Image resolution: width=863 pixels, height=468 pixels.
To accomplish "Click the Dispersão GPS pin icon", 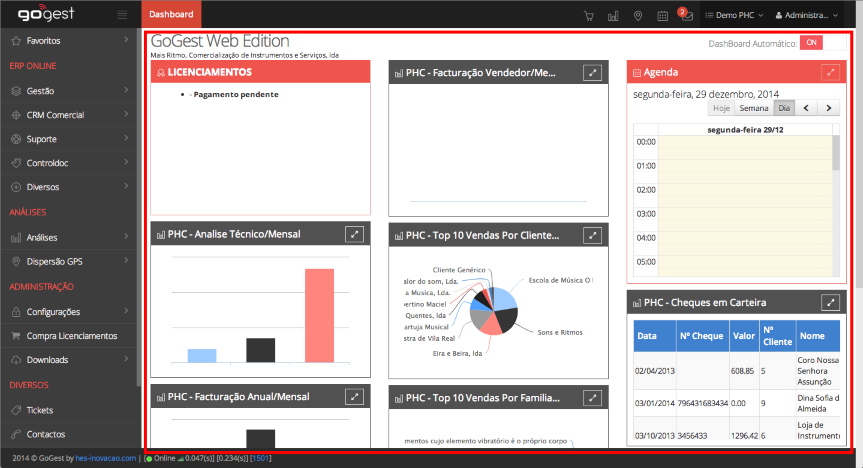I will click(x=16, y=262).
